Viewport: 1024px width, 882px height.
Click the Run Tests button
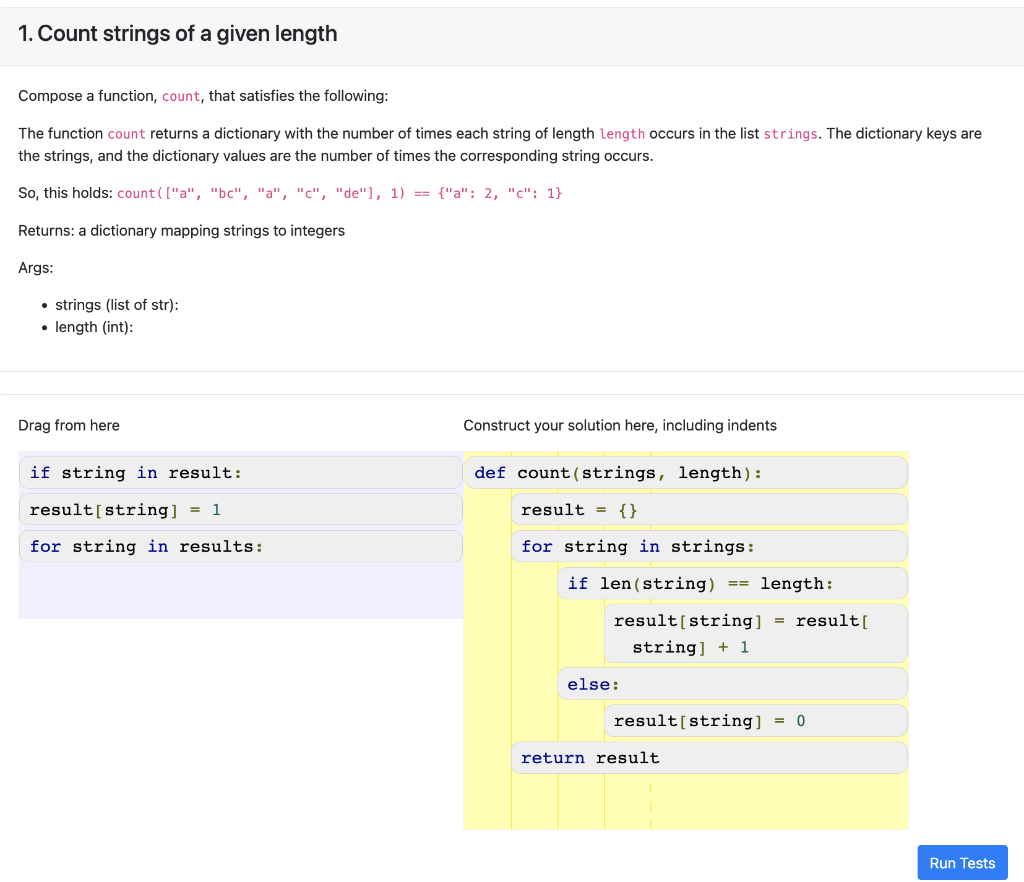pyautogui.click(x=961, y=862)
